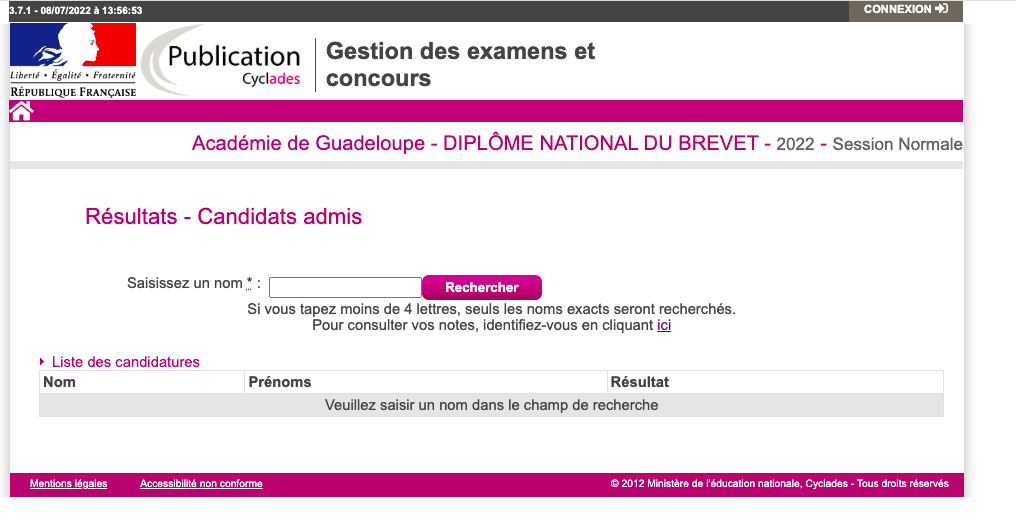Open the "ici" link to view notes
1016x526 pixels.
tap(664, 325)
